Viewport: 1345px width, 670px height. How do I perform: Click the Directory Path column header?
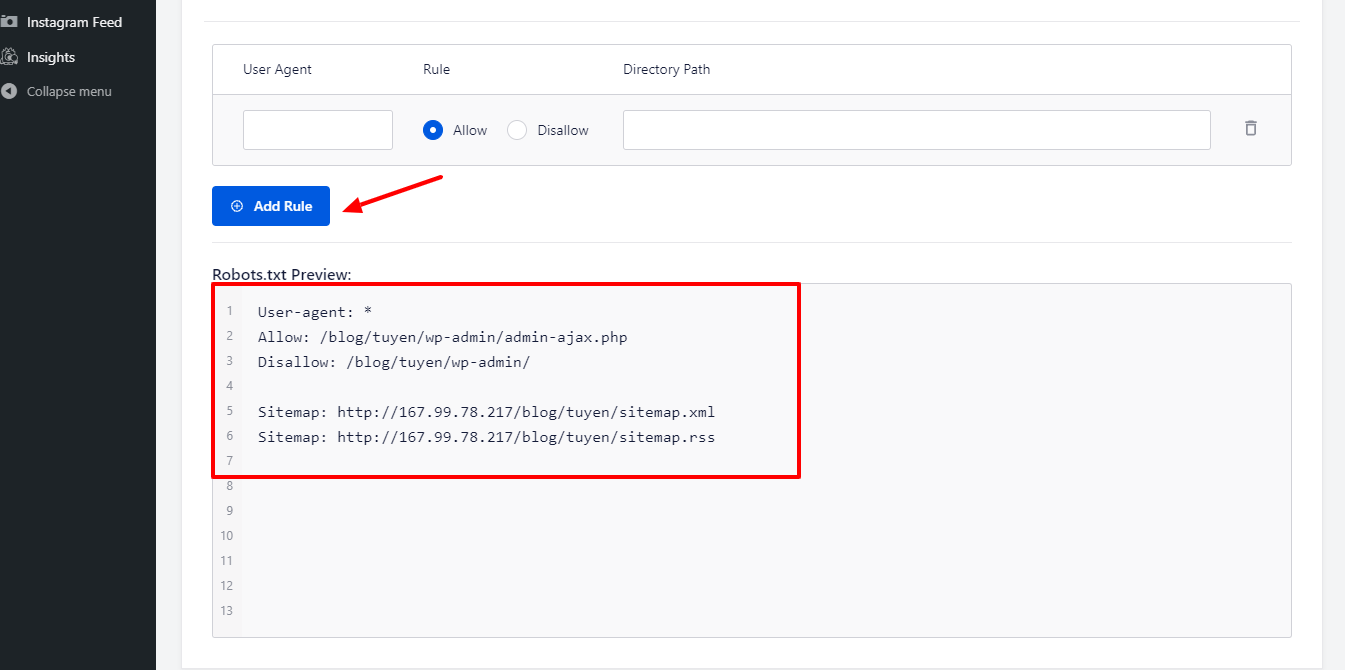(x=666, y=69)
